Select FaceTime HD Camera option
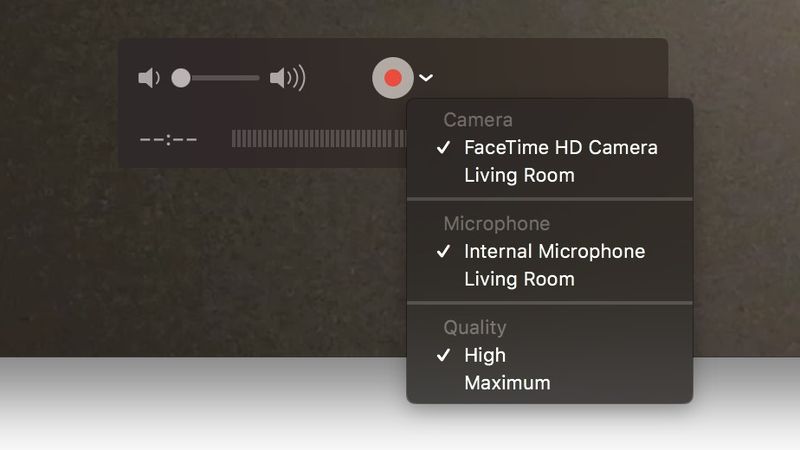 click(549, 147)
